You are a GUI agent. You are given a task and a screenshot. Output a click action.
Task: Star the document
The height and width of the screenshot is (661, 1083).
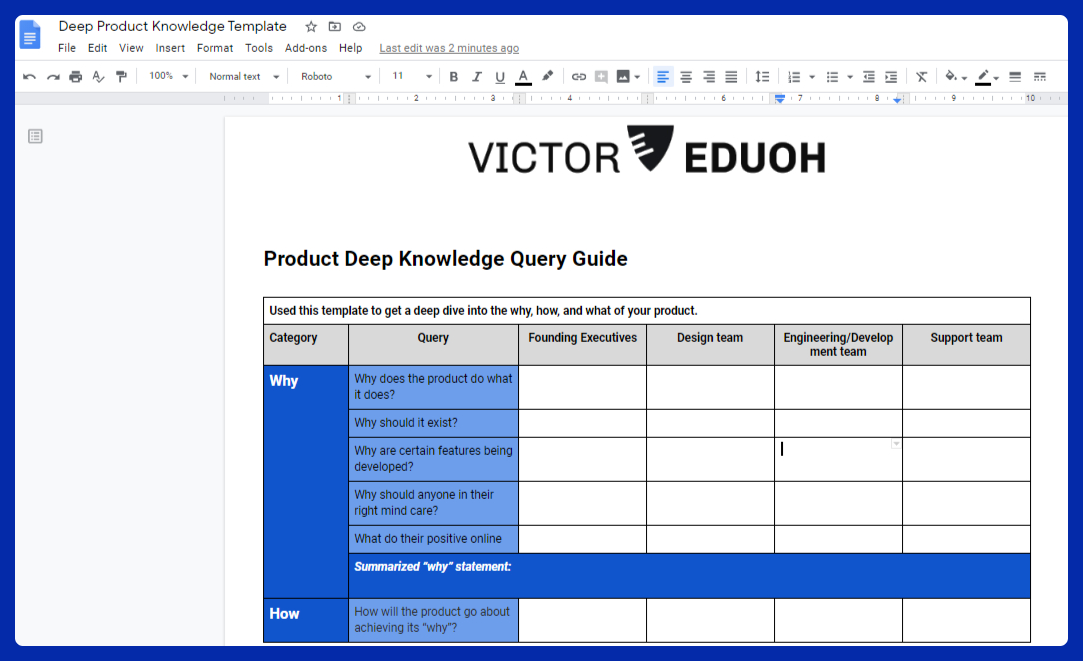311,27
